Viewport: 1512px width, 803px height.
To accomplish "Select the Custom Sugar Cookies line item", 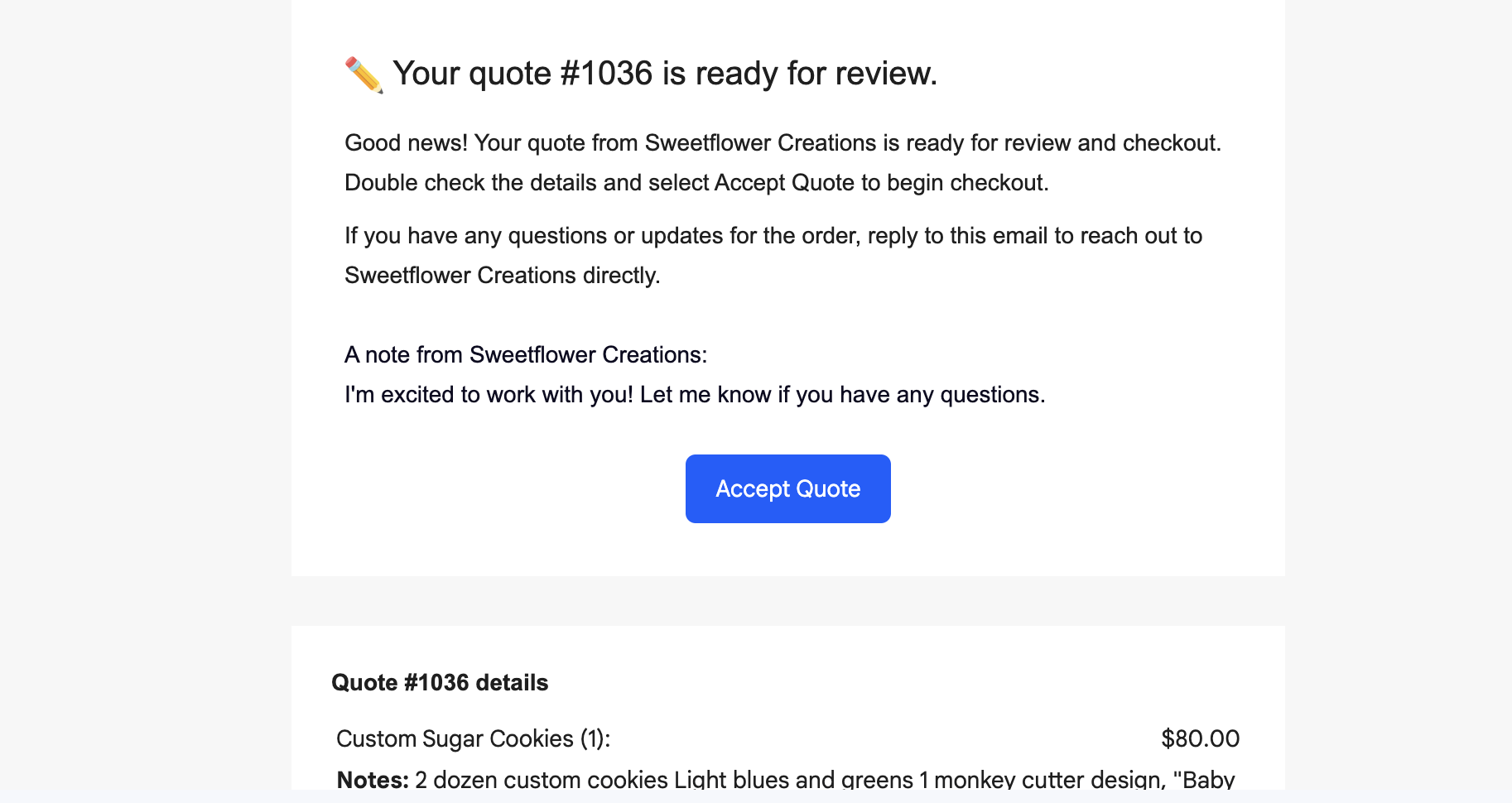I will (x=473, y=738).
